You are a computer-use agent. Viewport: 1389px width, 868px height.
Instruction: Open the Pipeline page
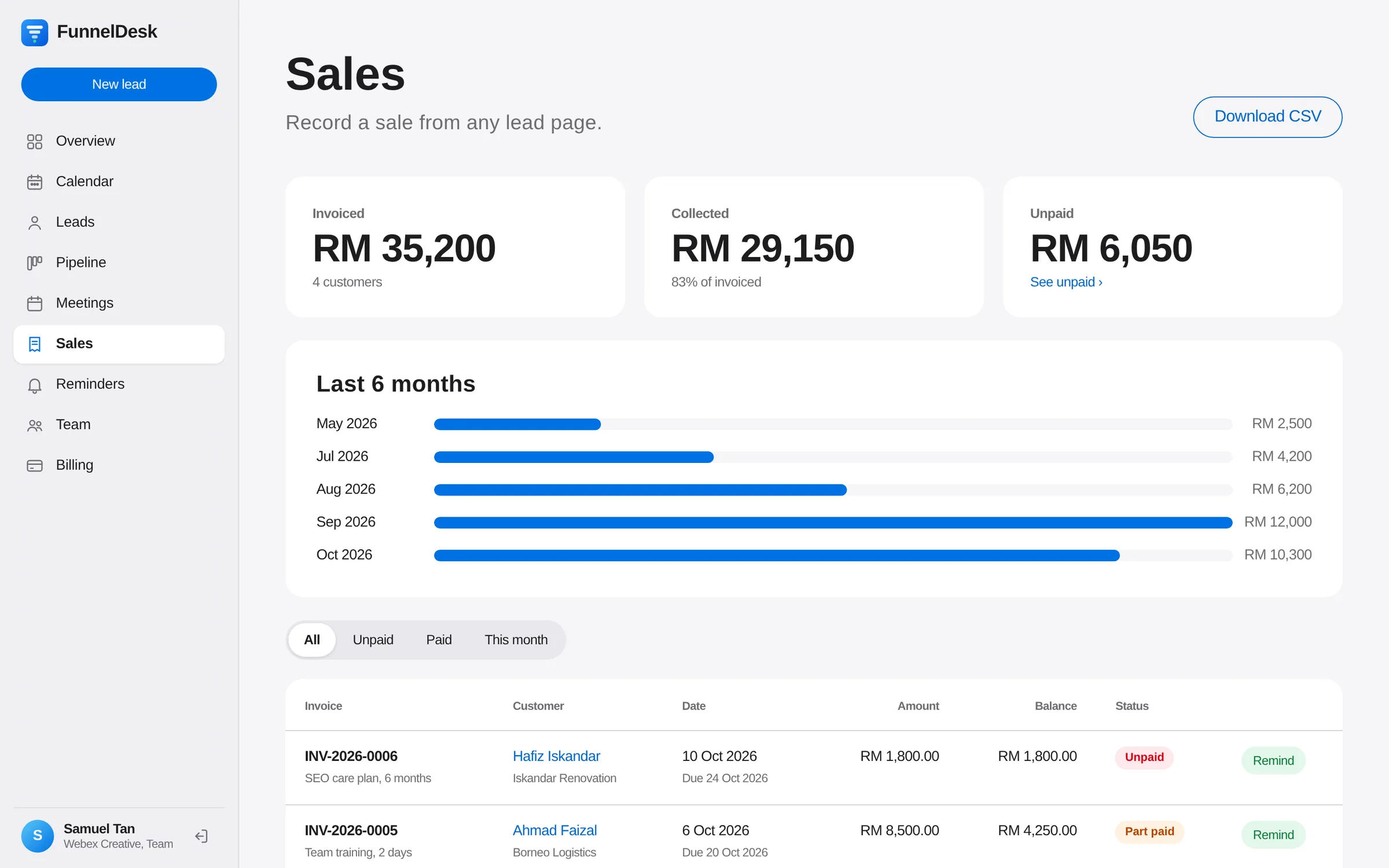(119, 263)
